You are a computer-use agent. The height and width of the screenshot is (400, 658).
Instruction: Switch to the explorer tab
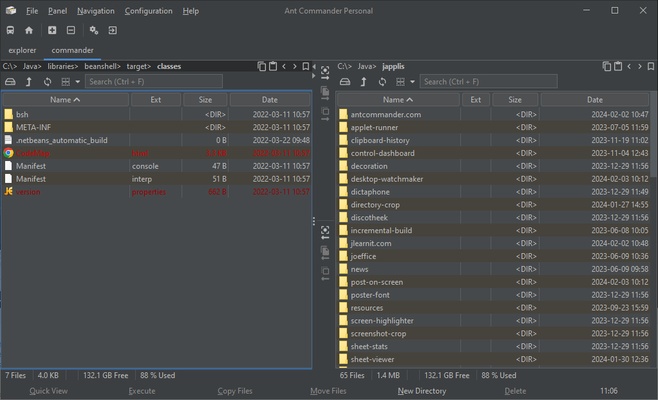click(x=22, y=50)
